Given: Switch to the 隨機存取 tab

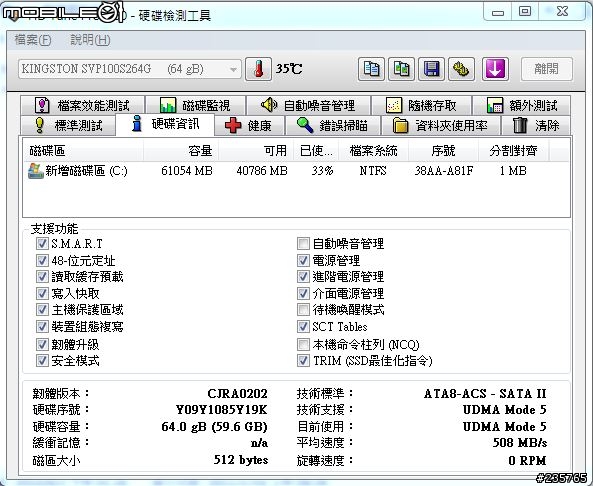Looking at the screenshot, I should point(421,105).
